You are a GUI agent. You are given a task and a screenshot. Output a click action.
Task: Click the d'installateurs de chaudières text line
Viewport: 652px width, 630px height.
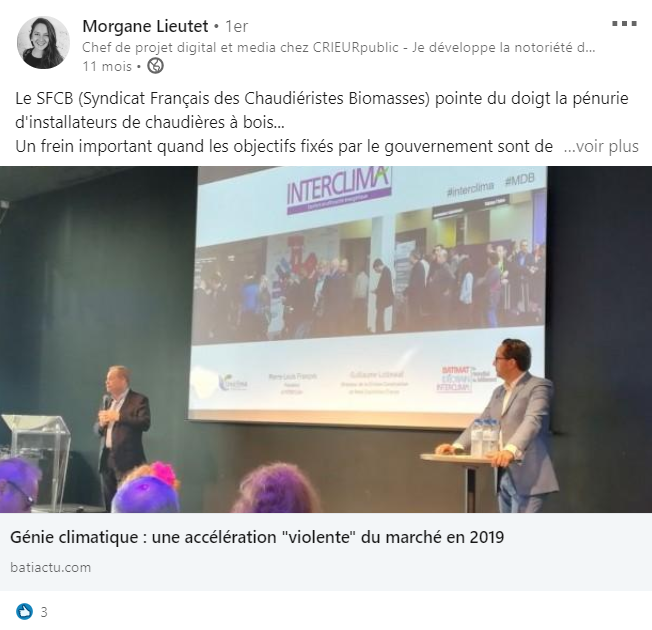150,122
